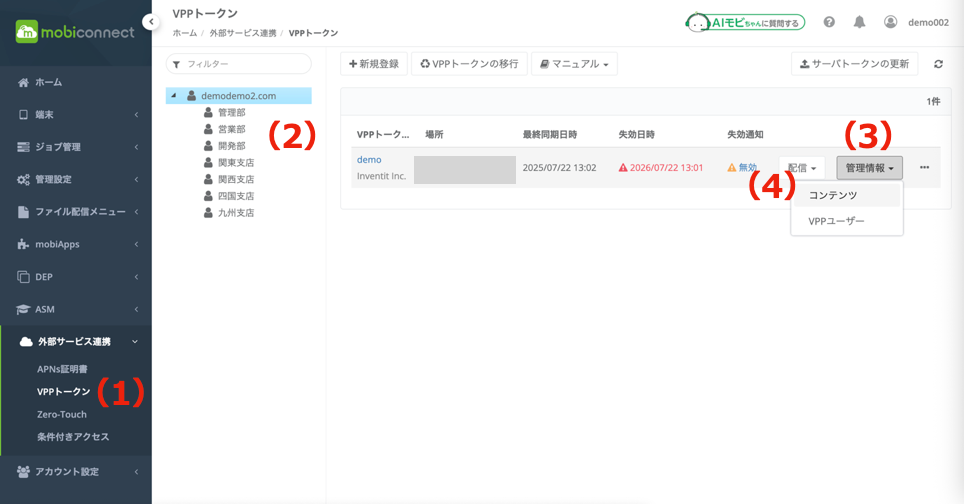The width and height of the screenshot is (964, 504).
Task: Expand the ファイル配信メニュー sidebar menu
Action: click(x=76, y=211)
